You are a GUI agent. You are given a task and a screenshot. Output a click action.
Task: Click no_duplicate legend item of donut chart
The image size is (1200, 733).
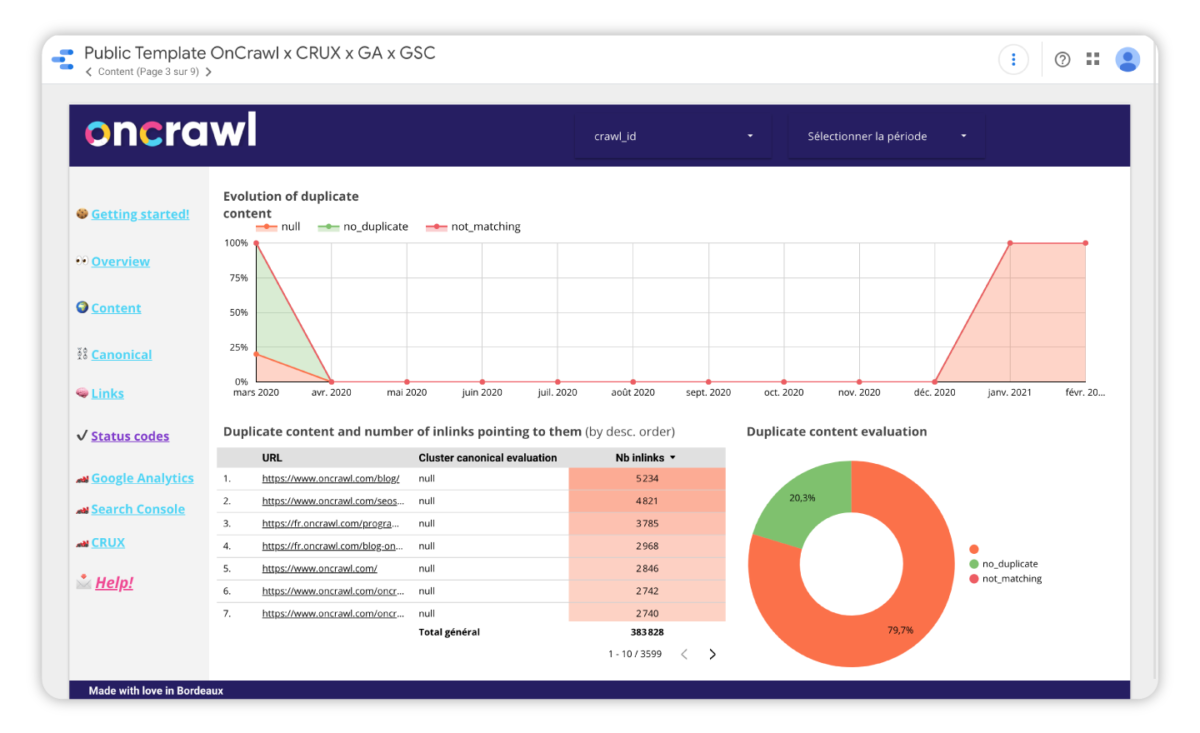tap(1003, 564)
